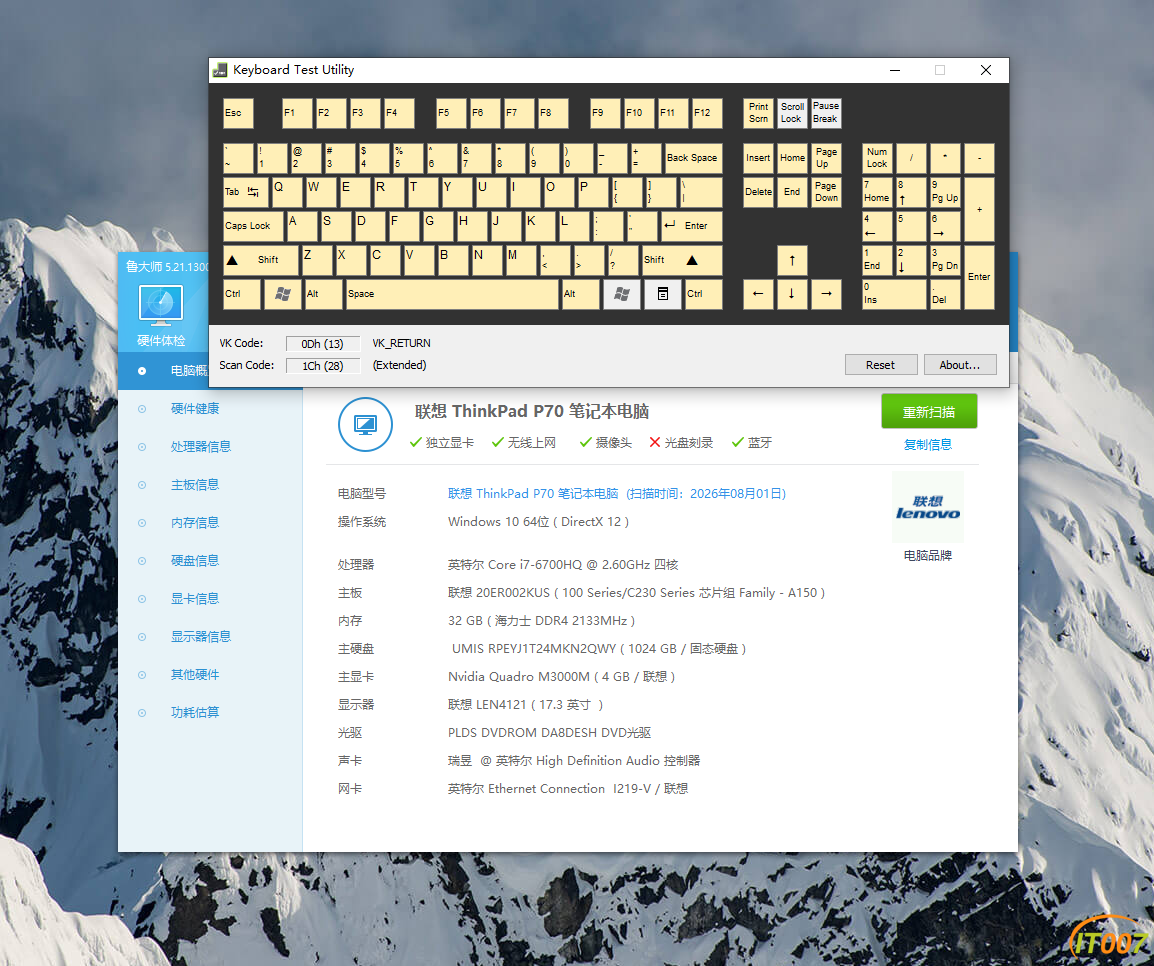Click the 蓝牙 checkmark icon

click(x=737, y=442)
